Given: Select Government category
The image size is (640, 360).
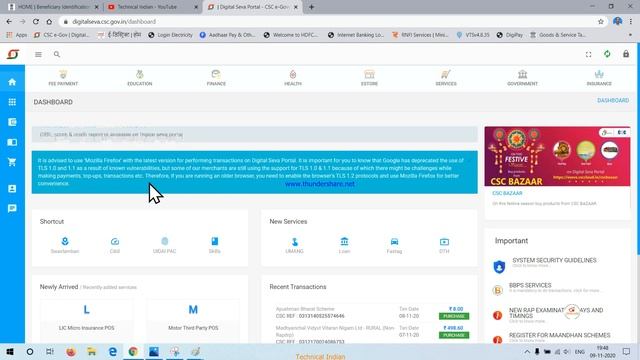Looking at the screenshot, I should pyautogui.click(x=522, y=78).
